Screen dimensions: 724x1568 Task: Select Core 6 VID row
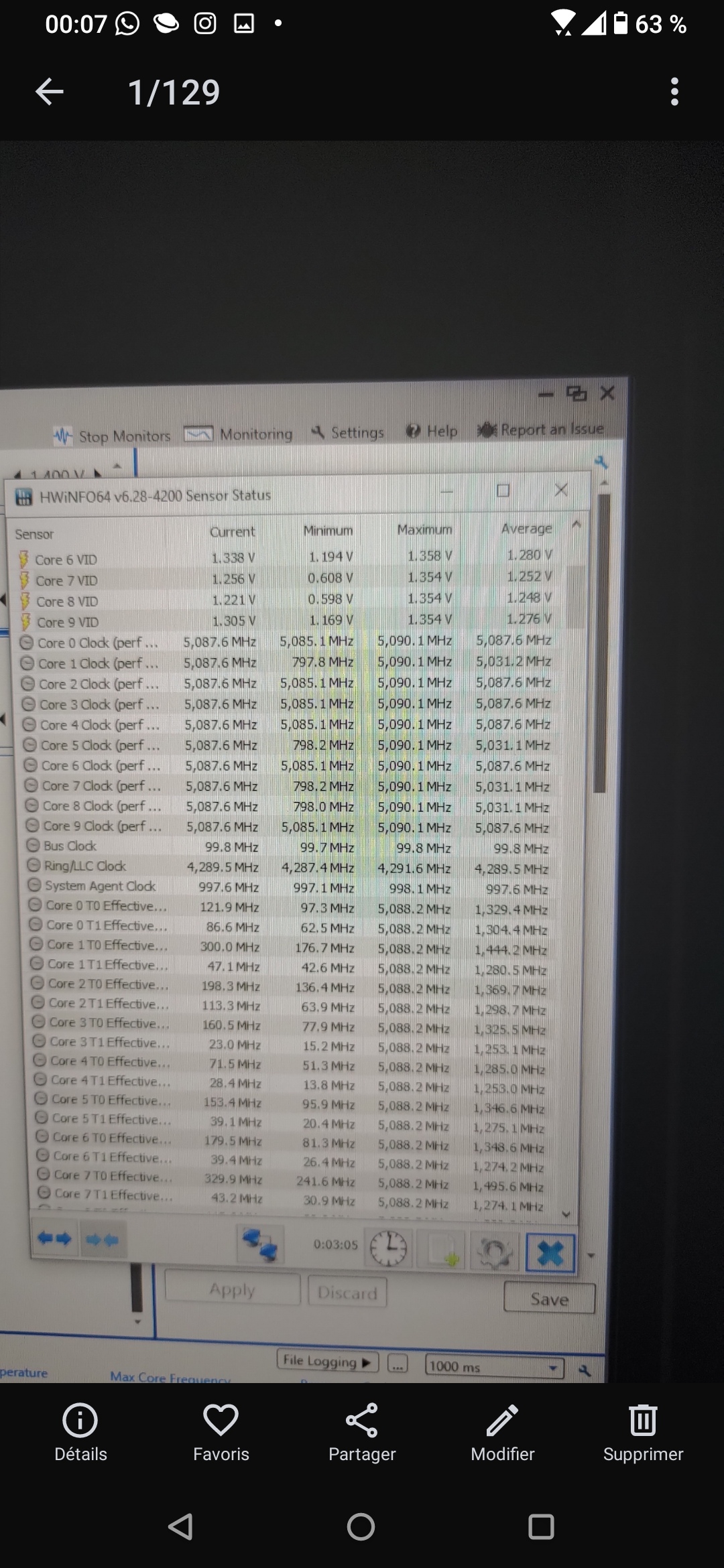pyautogui.click(x=285, y=558)
